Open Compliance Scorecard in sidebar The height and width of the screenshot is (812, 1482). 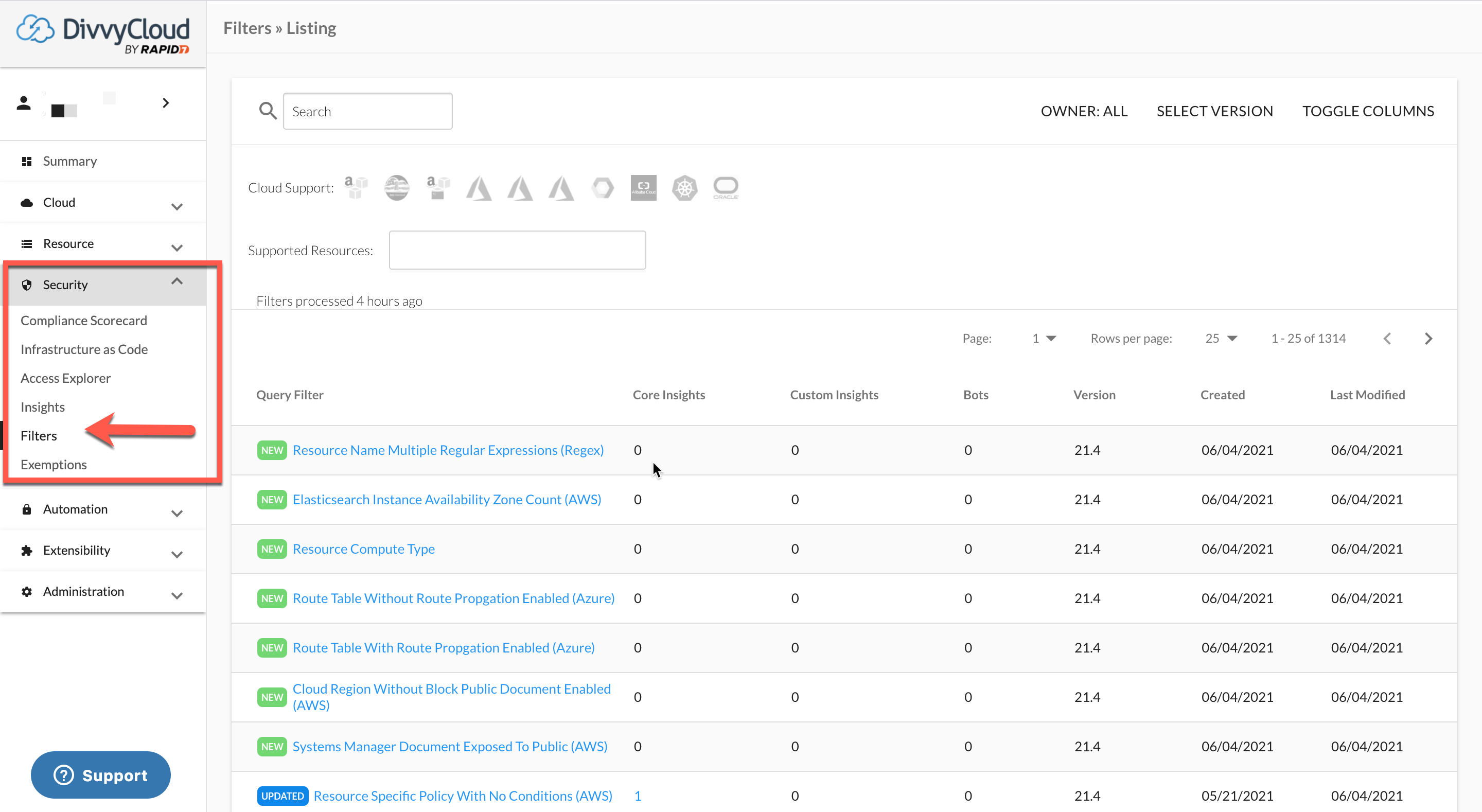[x=84, y=320]
